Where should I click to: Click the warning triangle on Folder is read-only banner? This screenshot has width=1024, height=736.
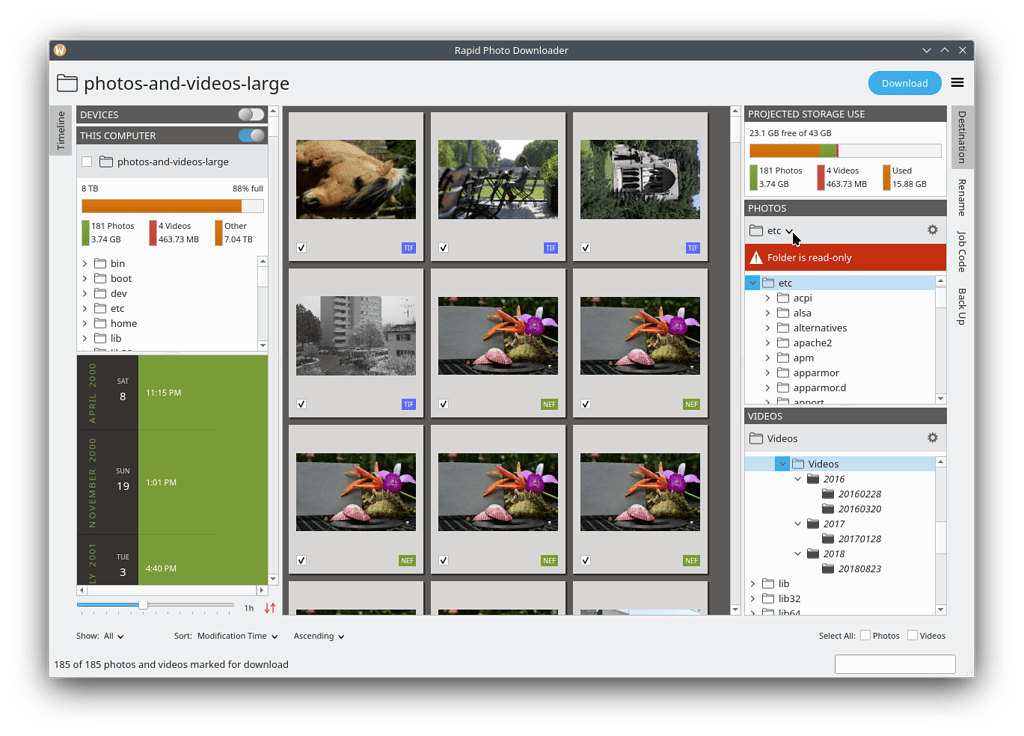click(x=757, y=257)
